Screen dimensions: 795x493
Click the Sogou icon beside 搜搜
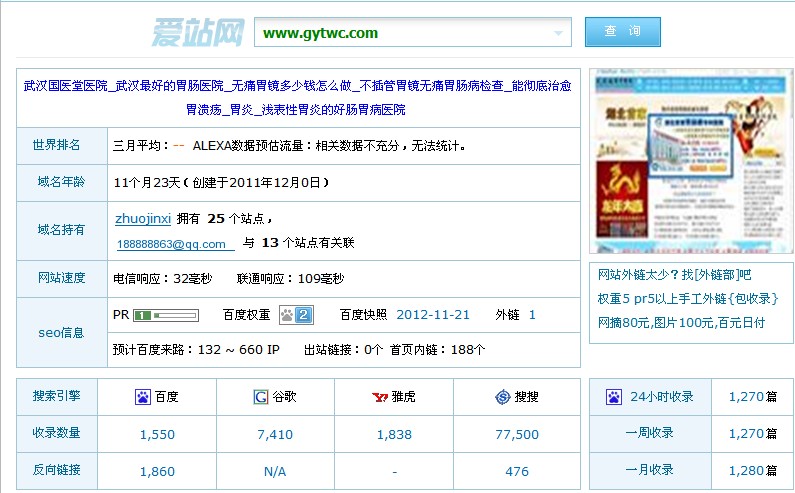(502, 397)
